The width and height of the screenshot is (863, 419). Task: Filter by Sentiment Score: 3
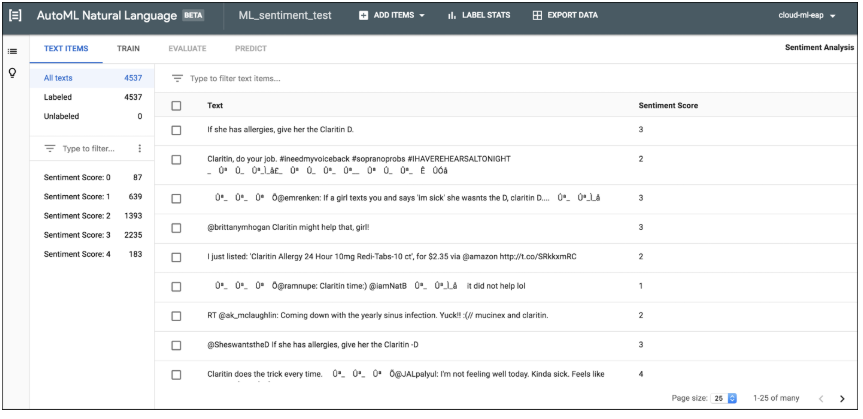click(92, 235)
